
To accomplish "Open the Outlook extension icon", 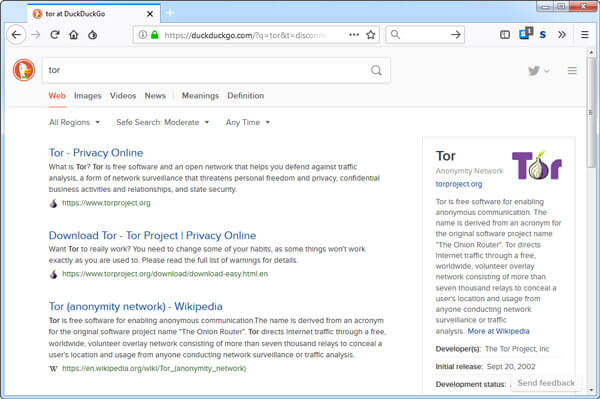I will 526,33.
